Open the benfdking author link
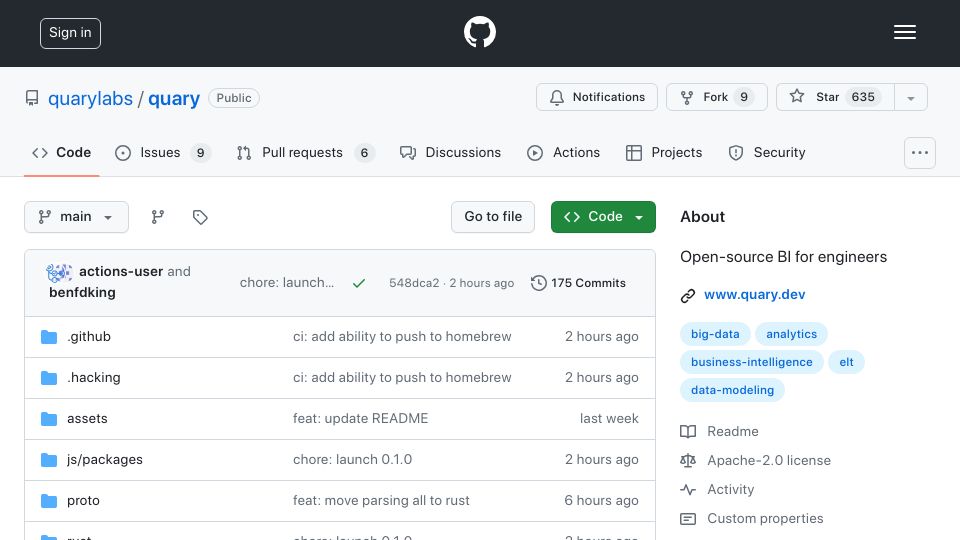 click(83, 293)
